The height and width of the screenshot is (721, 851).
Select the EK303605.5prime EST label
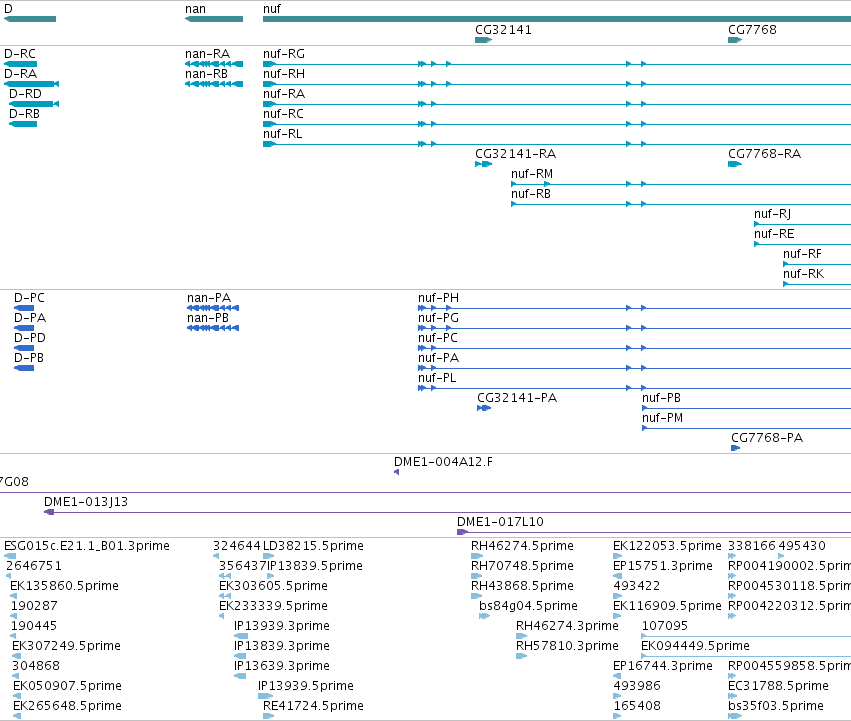[274, 586]
